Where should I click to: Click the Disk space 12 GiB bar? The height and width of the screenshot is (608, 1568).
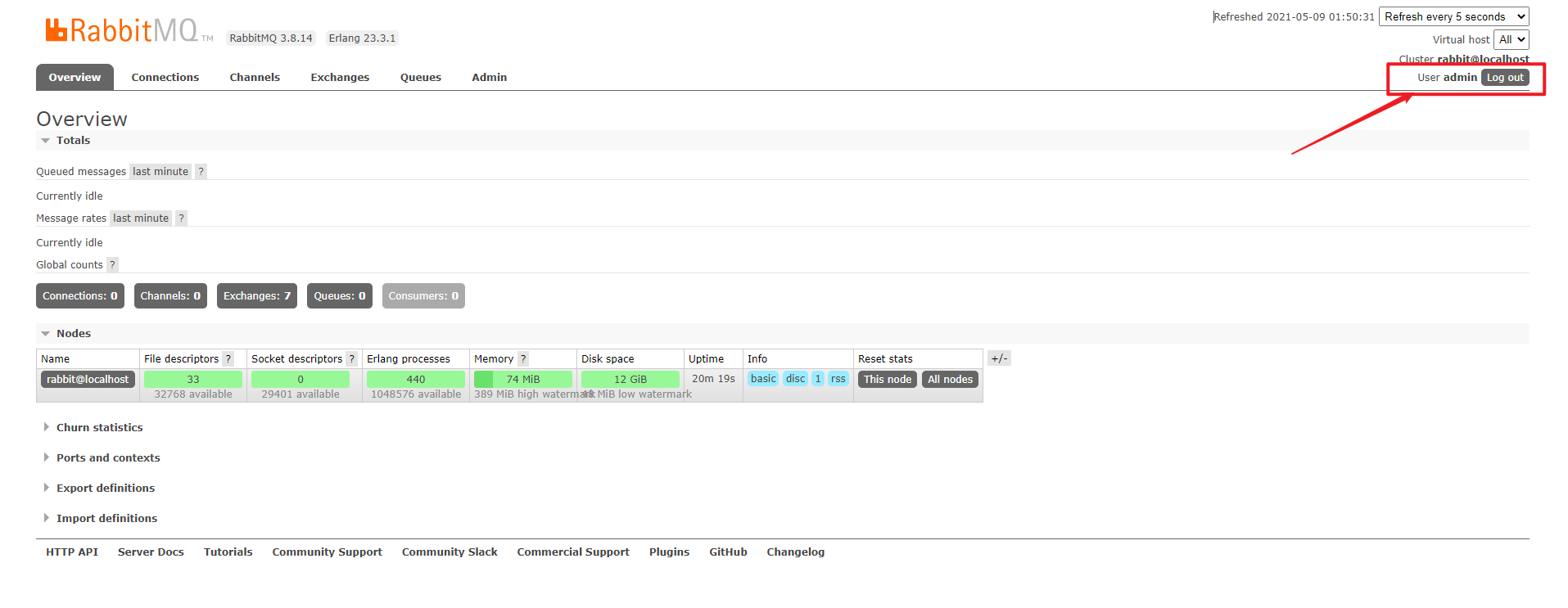tap(630, 379)
